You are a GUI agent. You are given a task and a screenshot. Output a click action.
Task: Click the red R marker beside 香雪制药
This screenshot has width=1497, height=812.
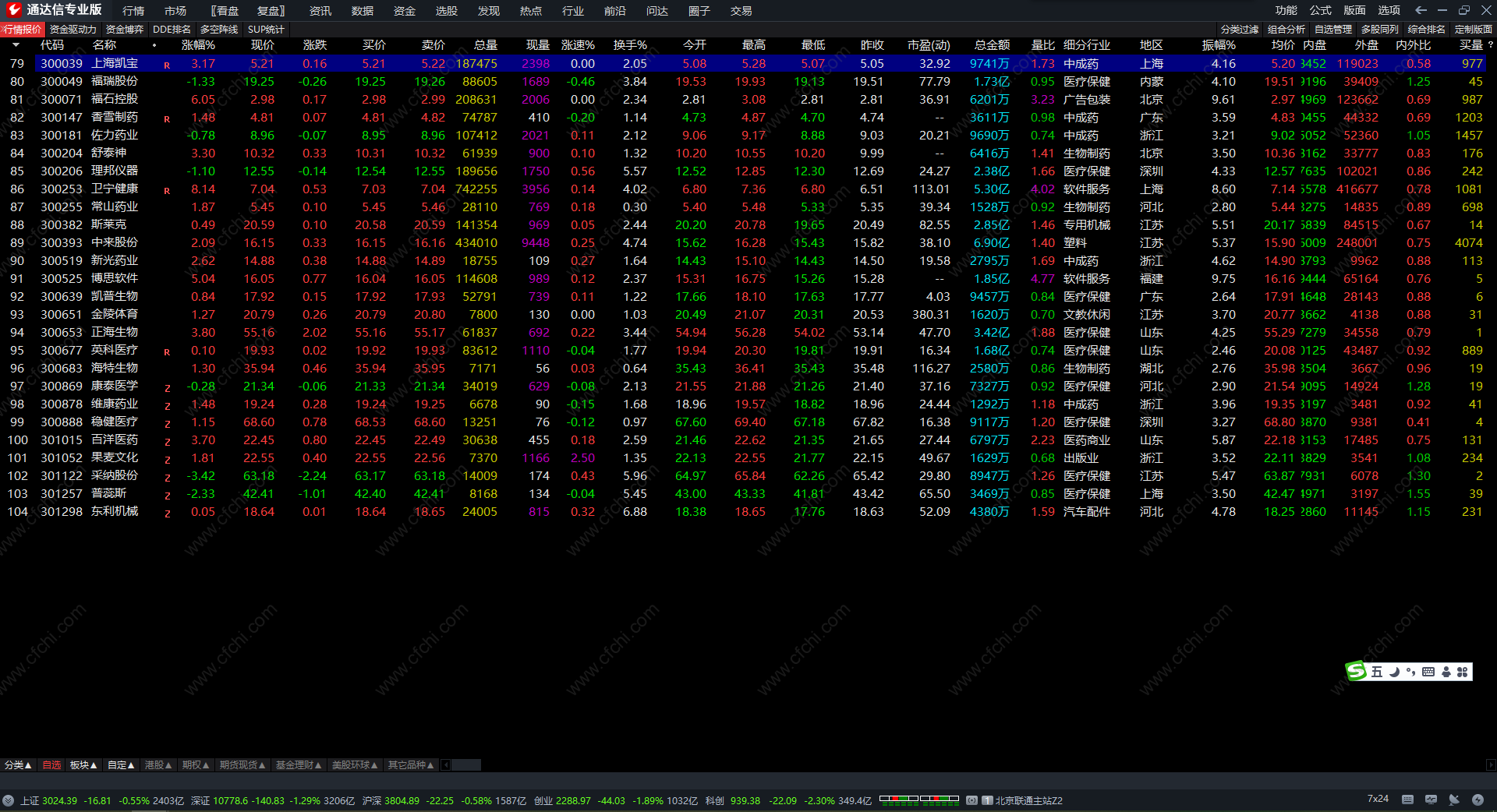point(167,119)
